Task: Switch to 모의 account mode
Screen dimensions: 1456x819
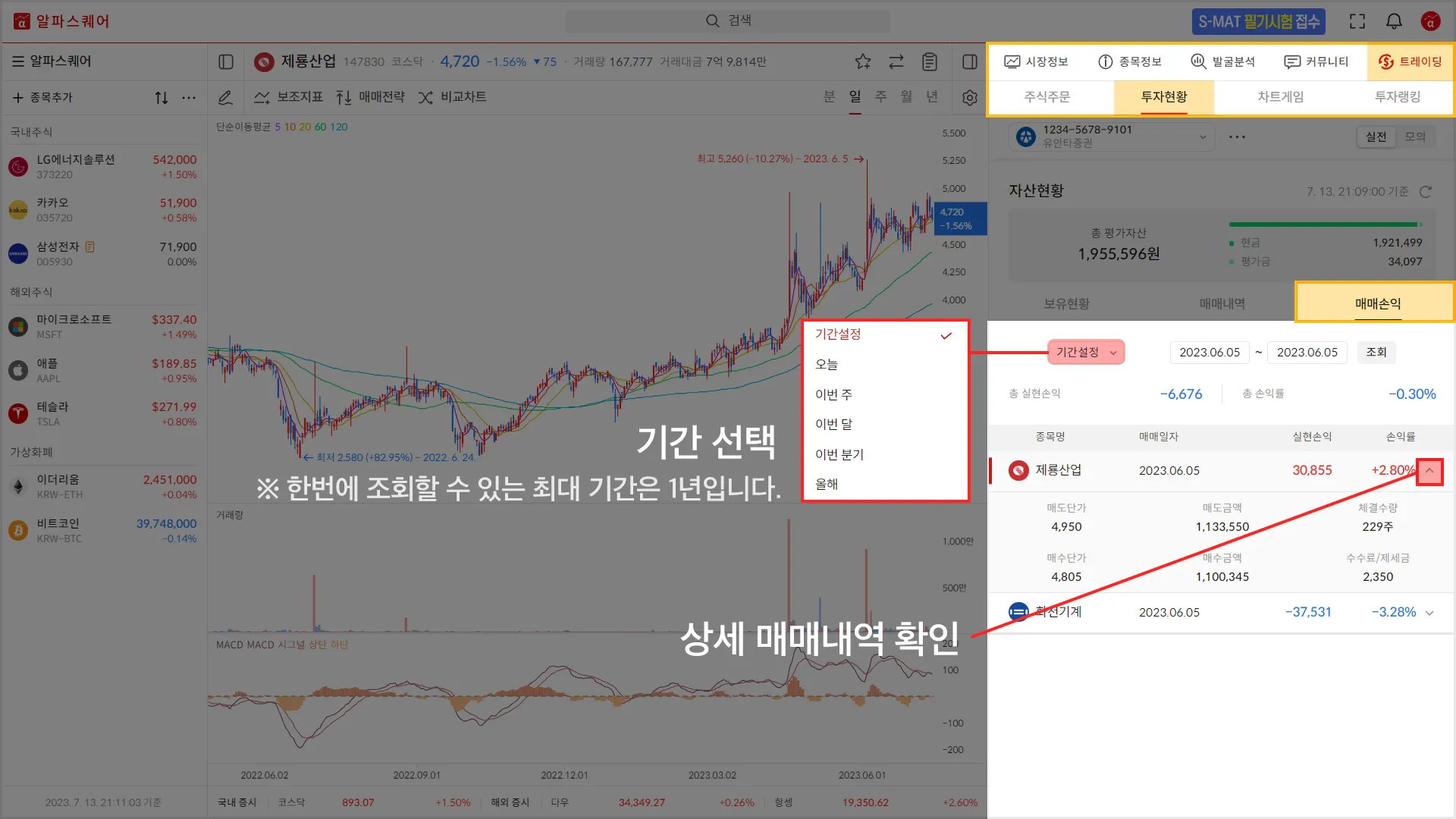Action: pos(1415,136)
